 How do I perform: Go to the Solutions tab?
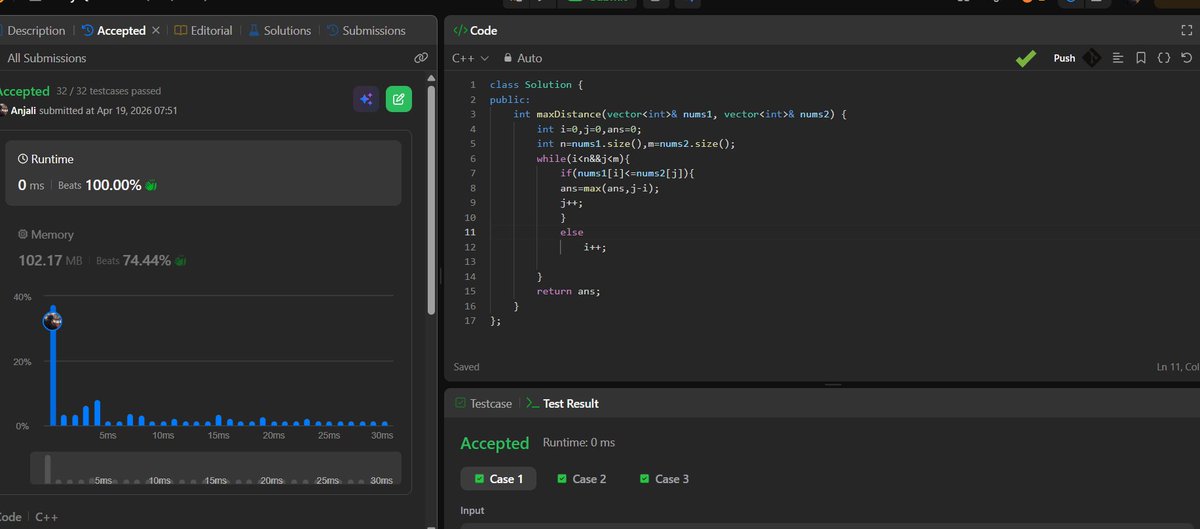pos(279,31)
